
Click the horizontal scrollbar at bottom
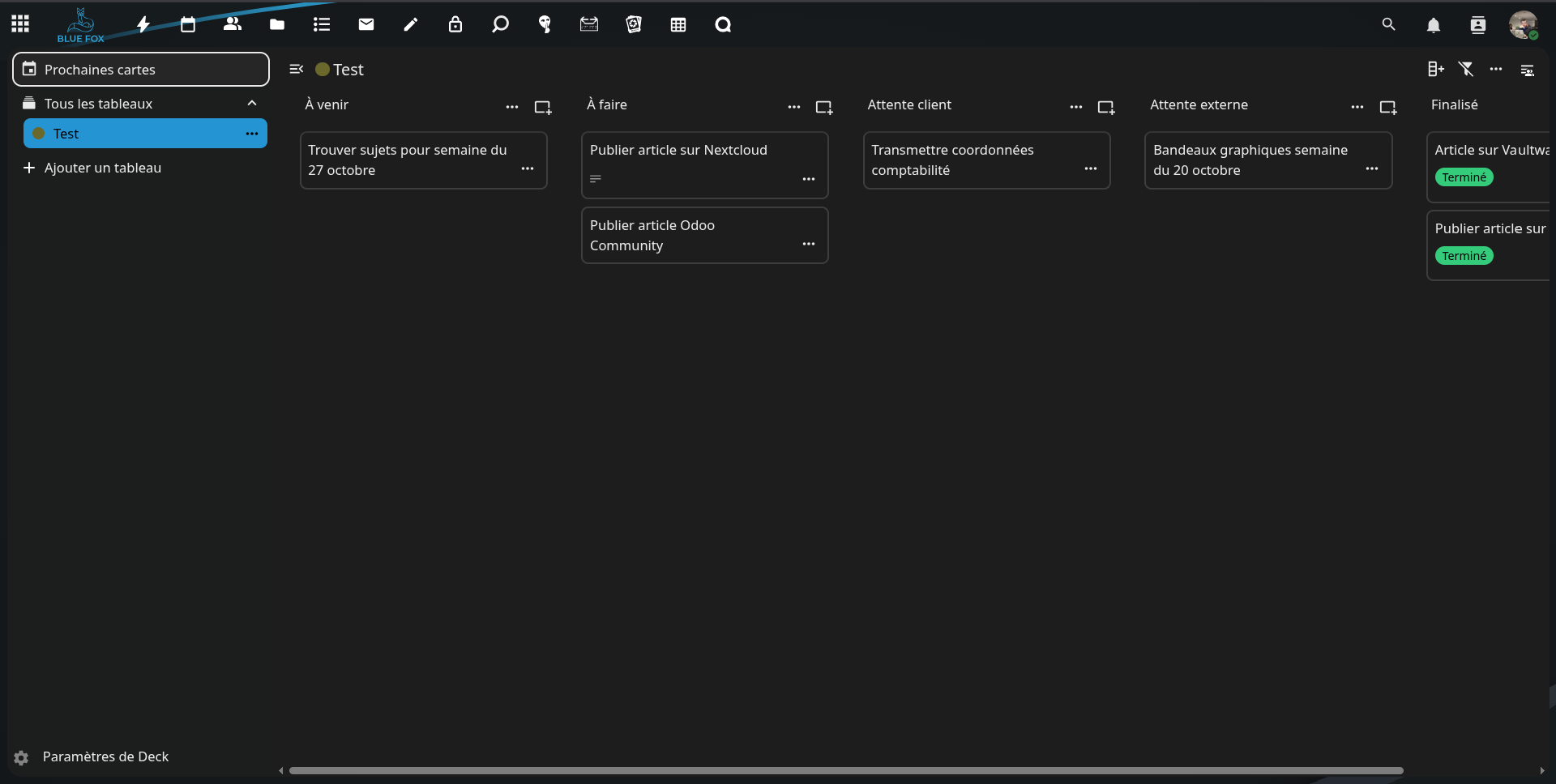click(845, 771)
